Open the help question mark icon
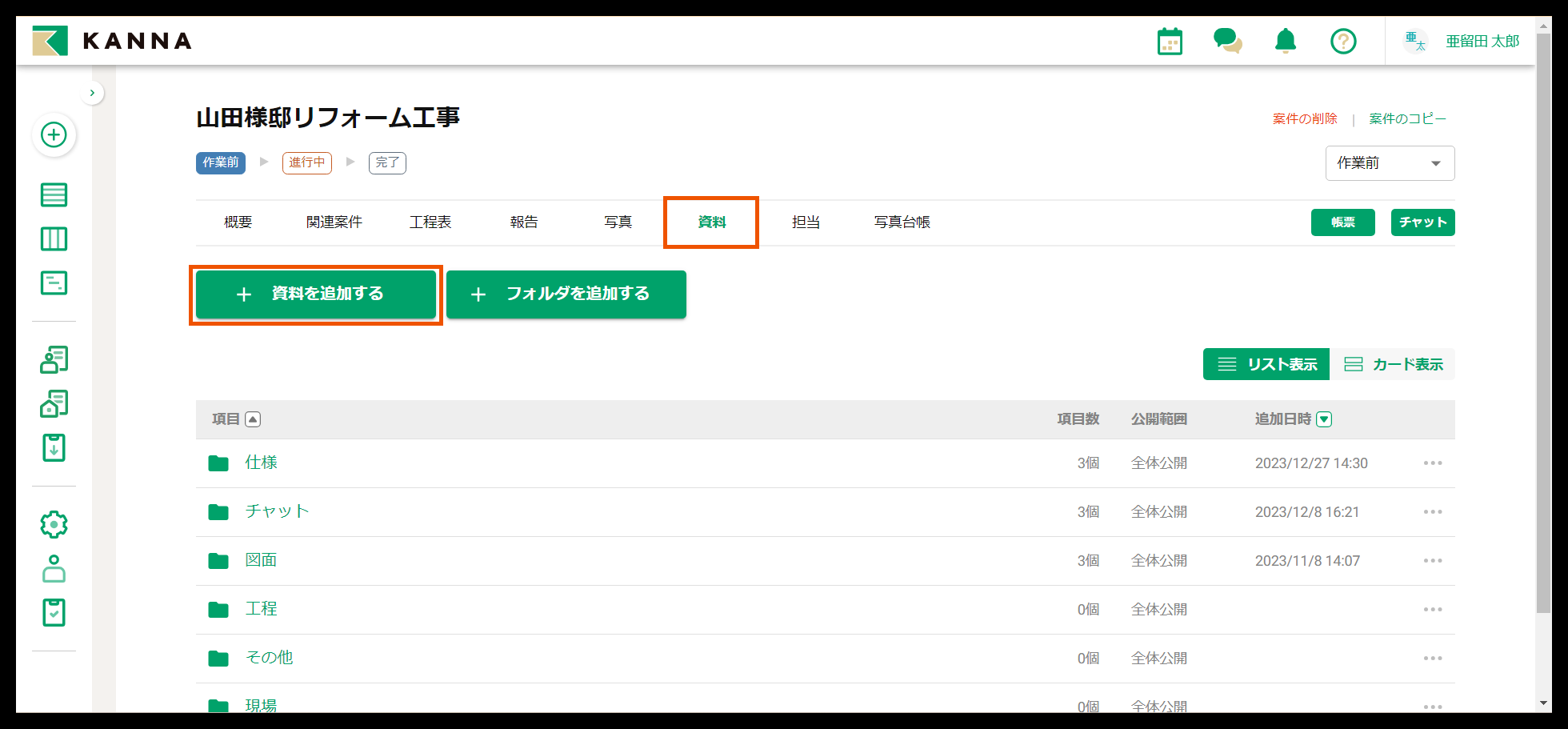1568x729 pixels. [1343, 41]
